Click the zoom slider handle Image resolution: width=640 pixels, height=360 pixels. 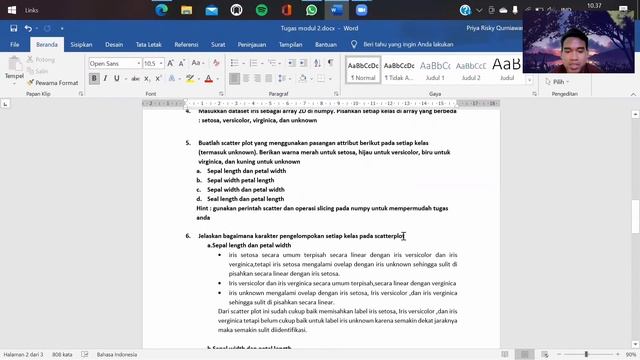pyautogui.click(x=586, y=354)
